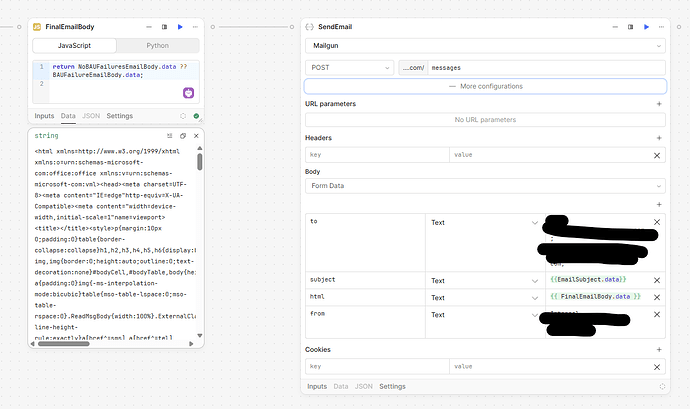Open type dropdown for 'html' field
690x409 pixels.
tap(485, 298)
